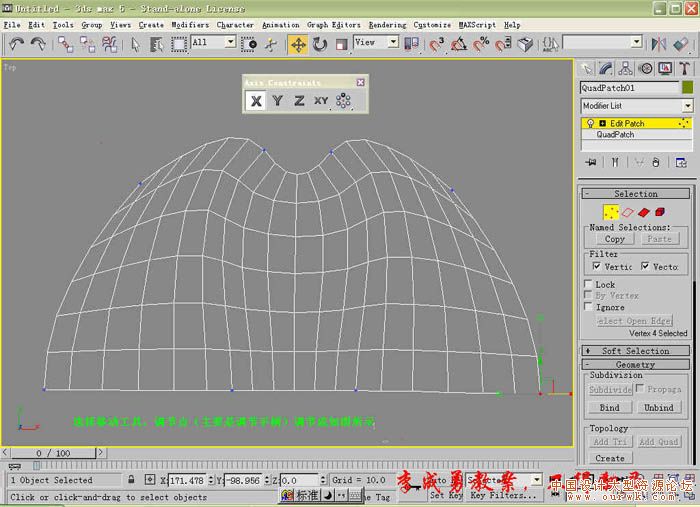
Task: Select Element sub-object level icon
Action: pos(660,212)
